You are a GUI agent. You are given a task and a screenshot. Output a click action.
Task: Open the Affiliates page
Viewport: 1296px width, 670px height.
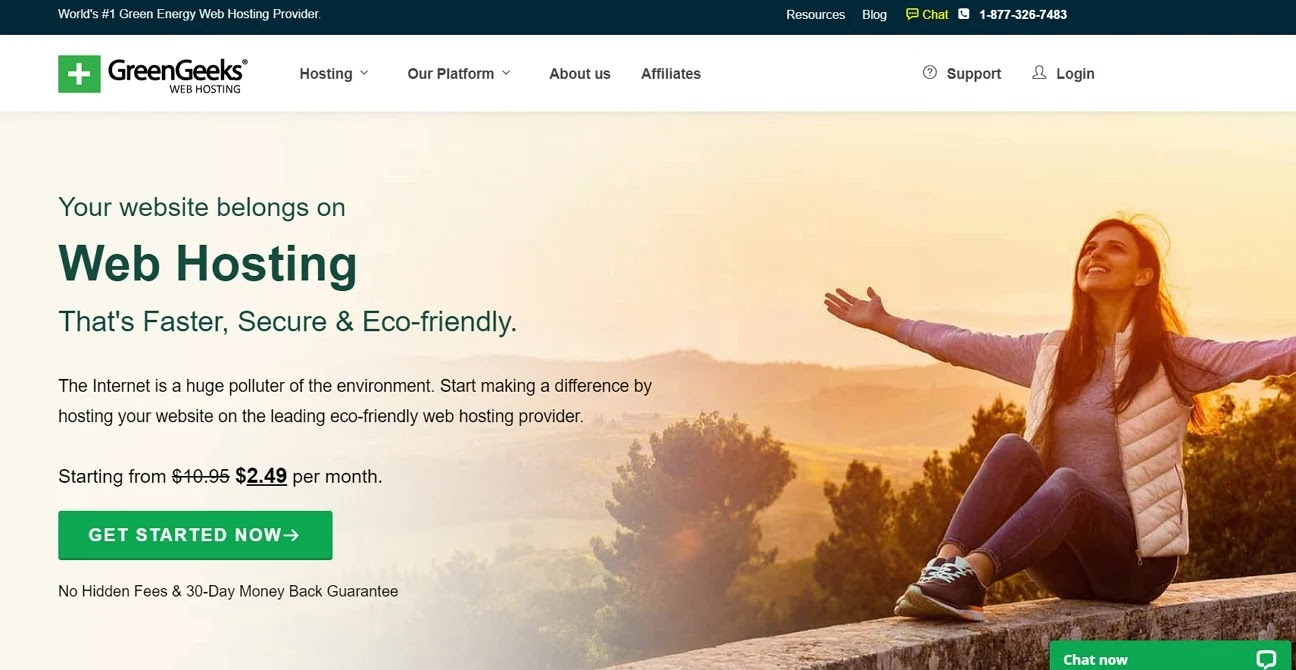click(x=671, y=74)
